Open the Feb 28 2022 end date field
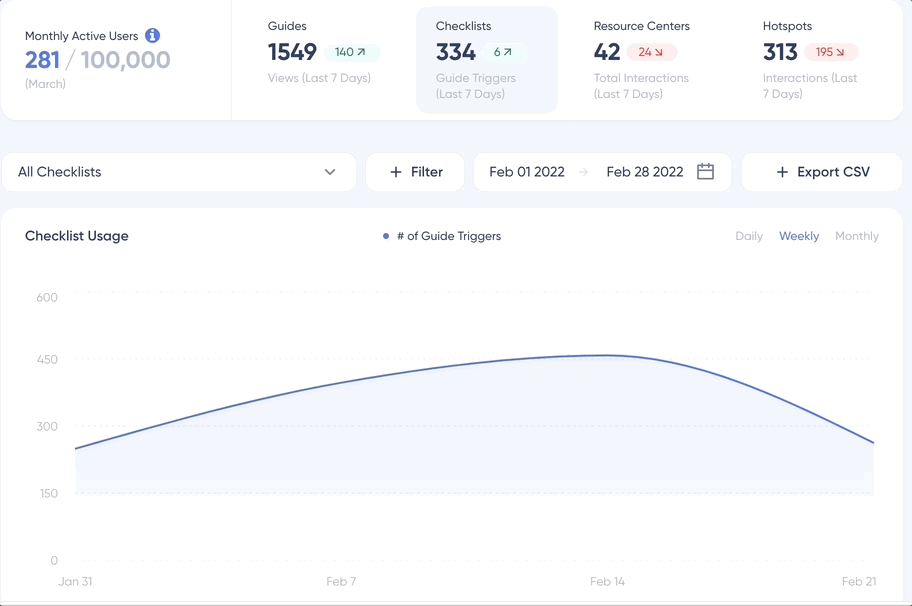This screenshot has height=606, width=912. (x=646, y=171)
